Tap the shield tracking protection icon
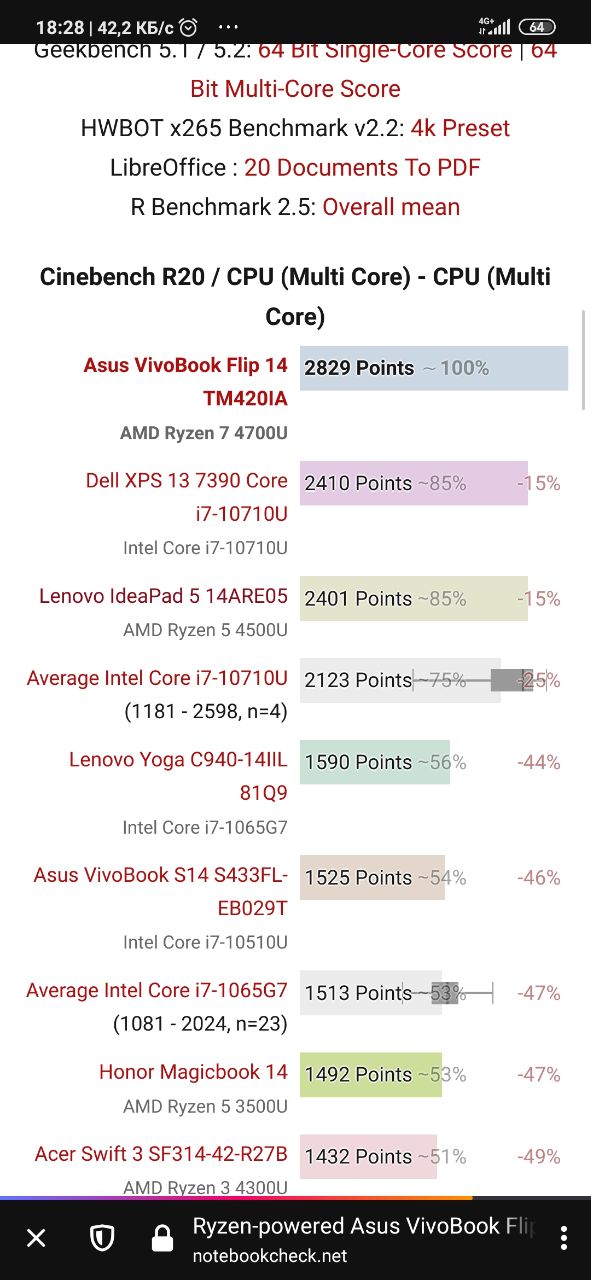The width and height of the screenshot is (591, 1280). (x=102, y=1239)
